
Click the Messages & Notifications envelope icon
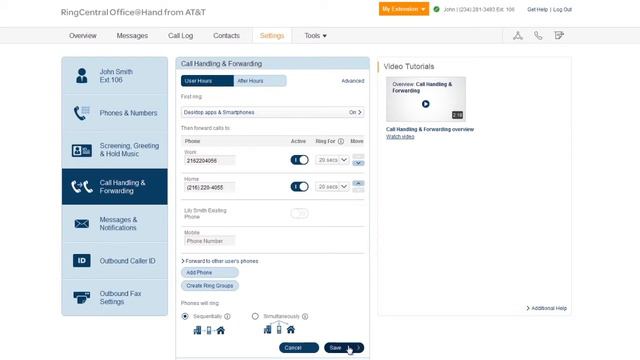(x=82, y=224)
